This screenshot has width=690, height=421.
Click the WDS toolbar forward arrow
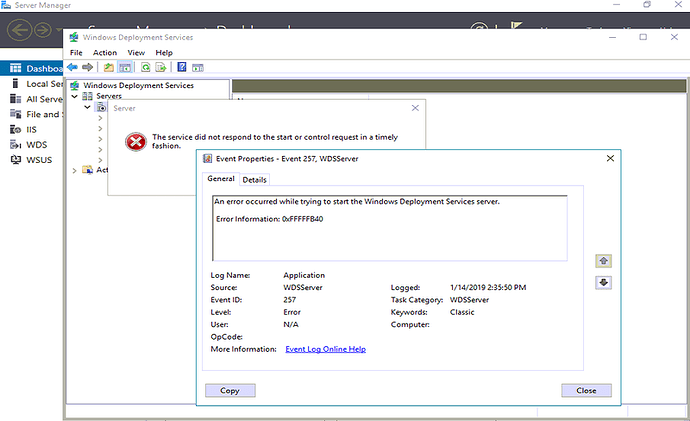(x=88, y=67)
